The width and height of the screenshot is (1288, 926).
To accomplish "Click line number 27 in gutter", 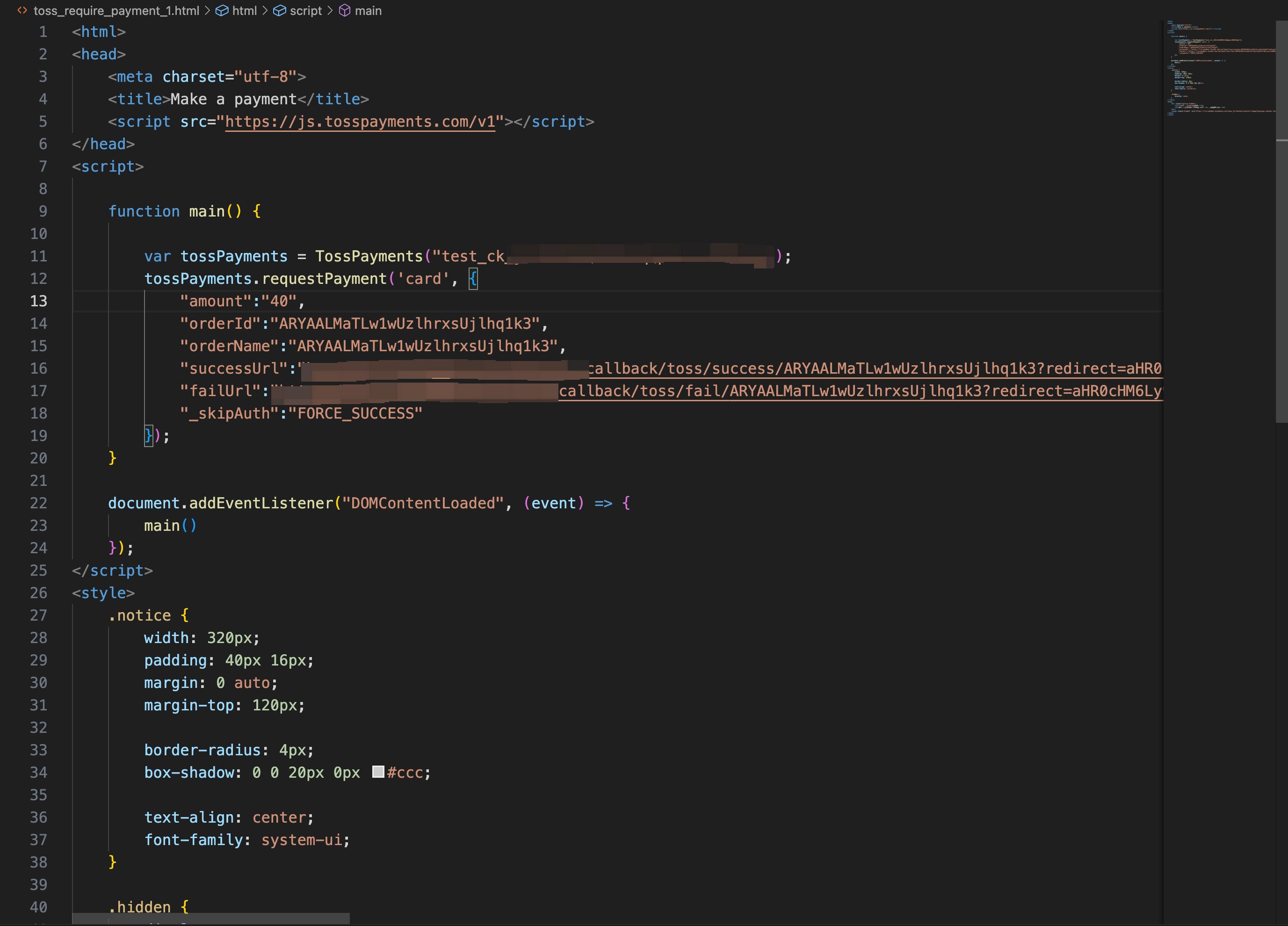I will pyautogui.click(x=39, y=615).
